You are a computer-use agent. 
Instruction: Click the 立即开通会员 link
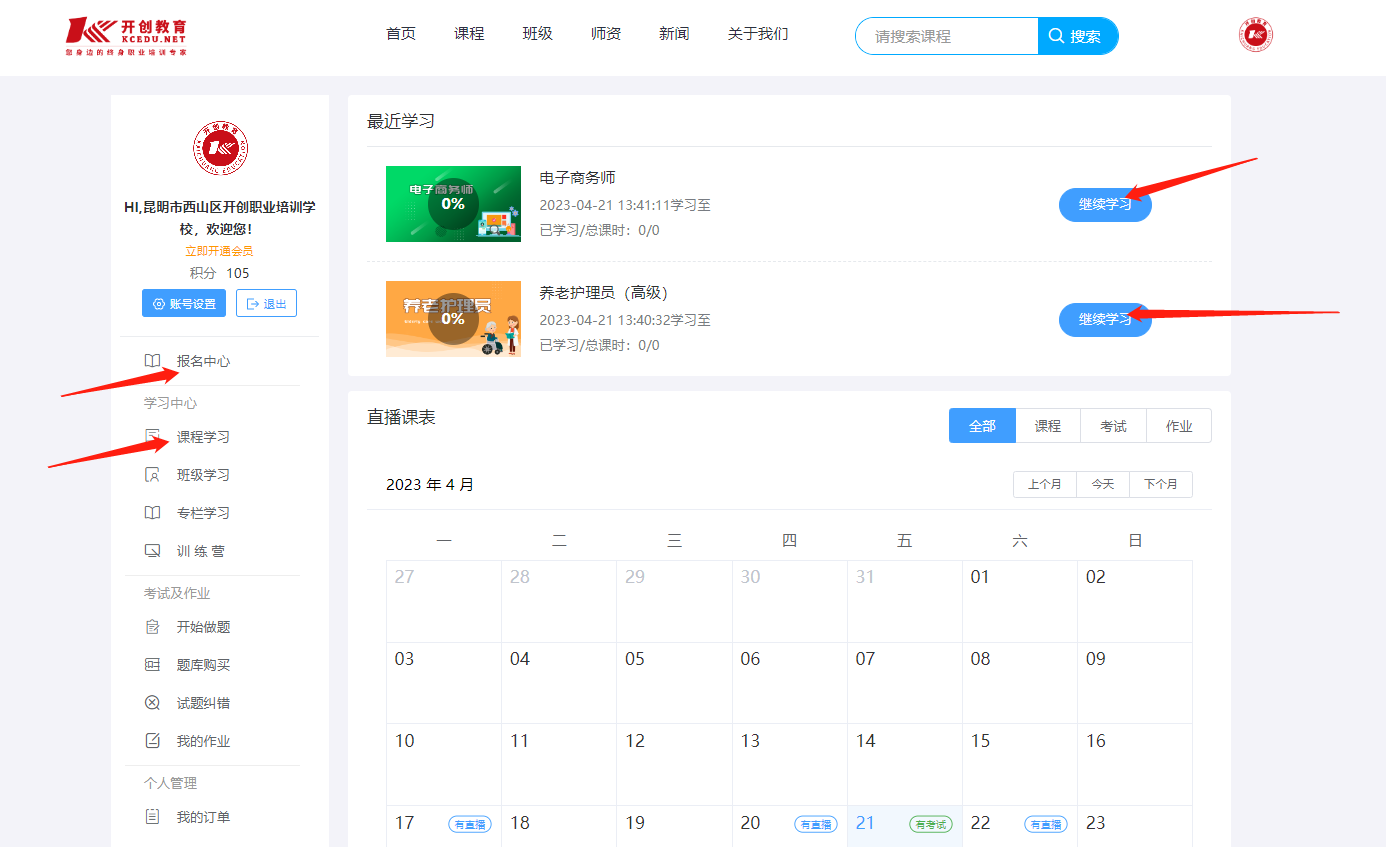[219, 251]
